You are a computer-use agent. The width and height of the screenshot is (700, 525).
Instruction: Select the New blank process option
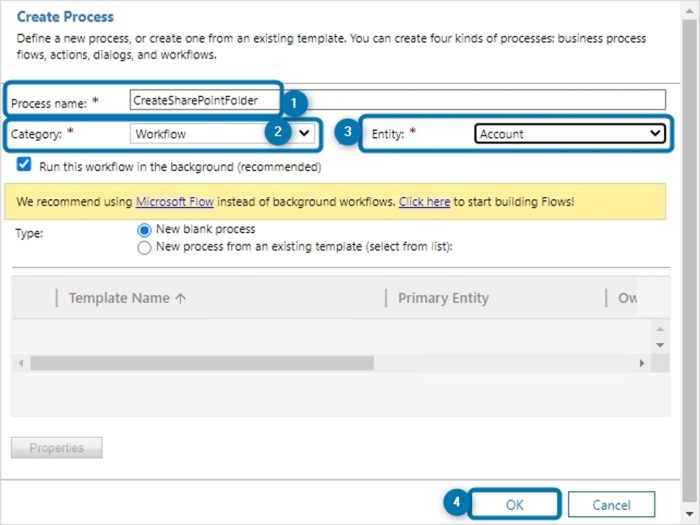tap(145, 230)
